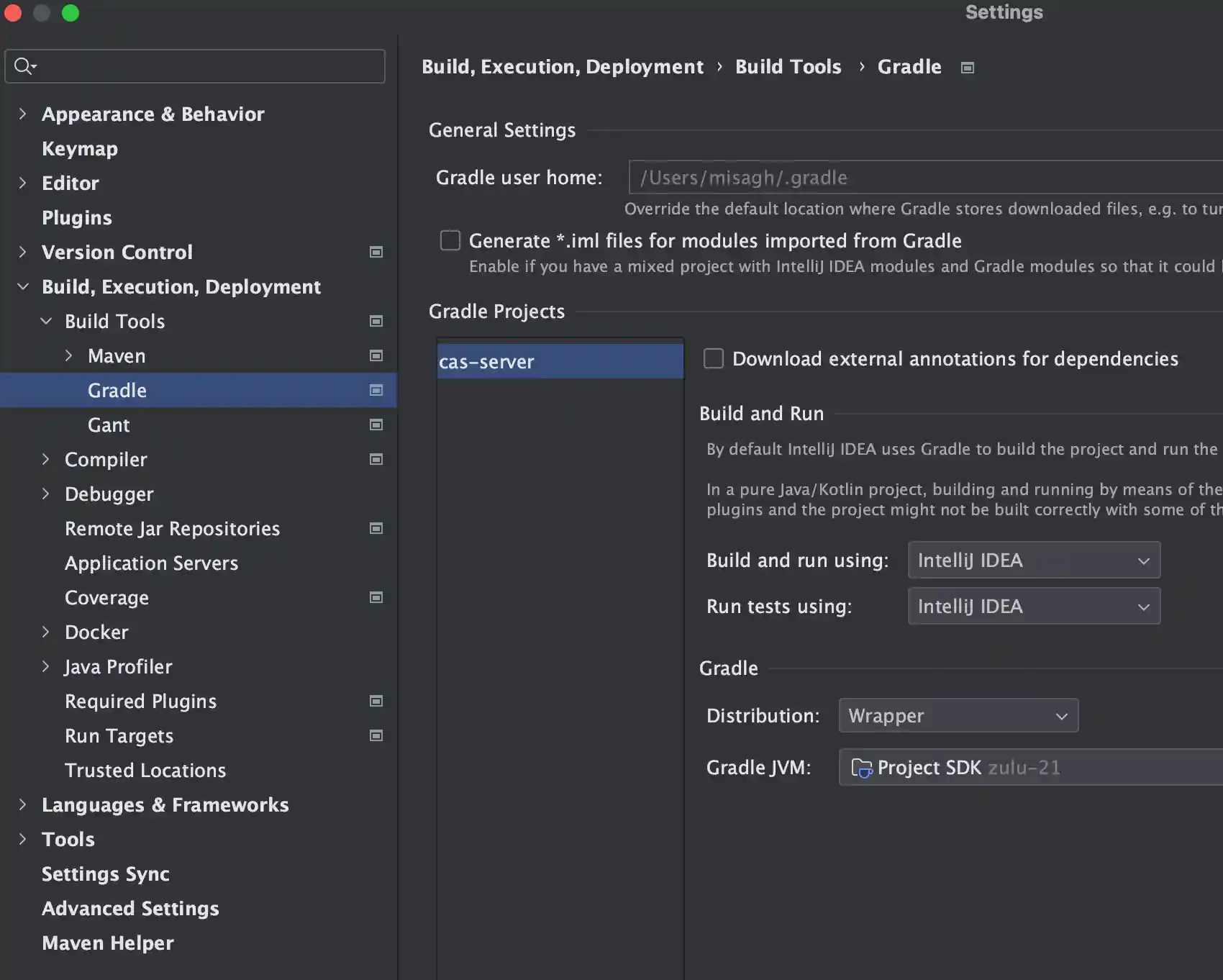The image size is (1223, 980).
Task: Click project-level icon beside Version Control
Action: click(376, 252)
